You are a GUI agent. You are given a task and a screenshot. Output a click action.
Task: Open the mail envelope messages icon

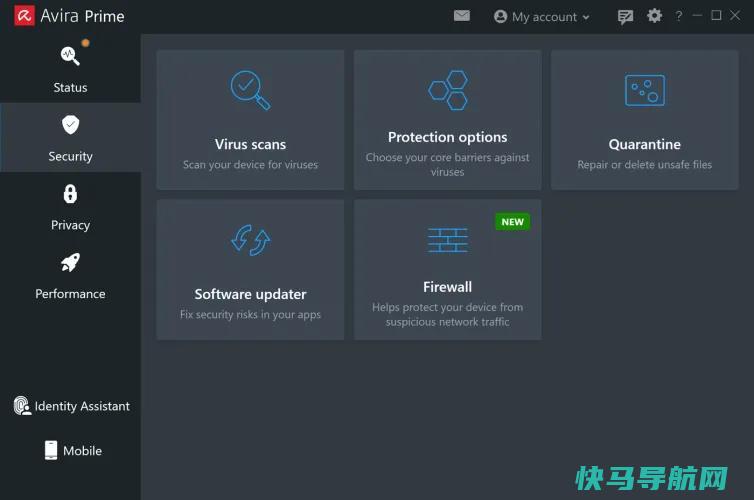(x=462, y=16)
